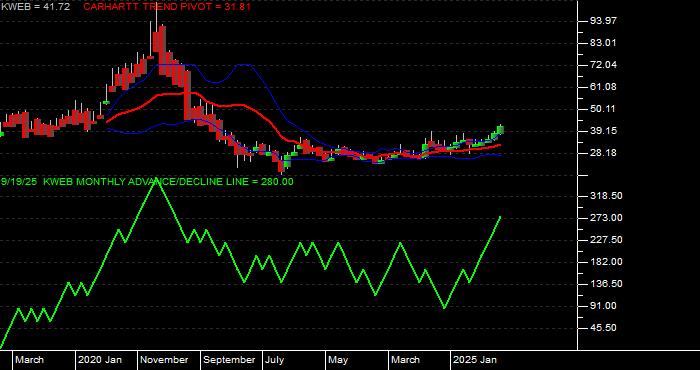The image size is (700, 370).
Task: Click the 273.00 advance/decline axis value
Action: [605, 218]
